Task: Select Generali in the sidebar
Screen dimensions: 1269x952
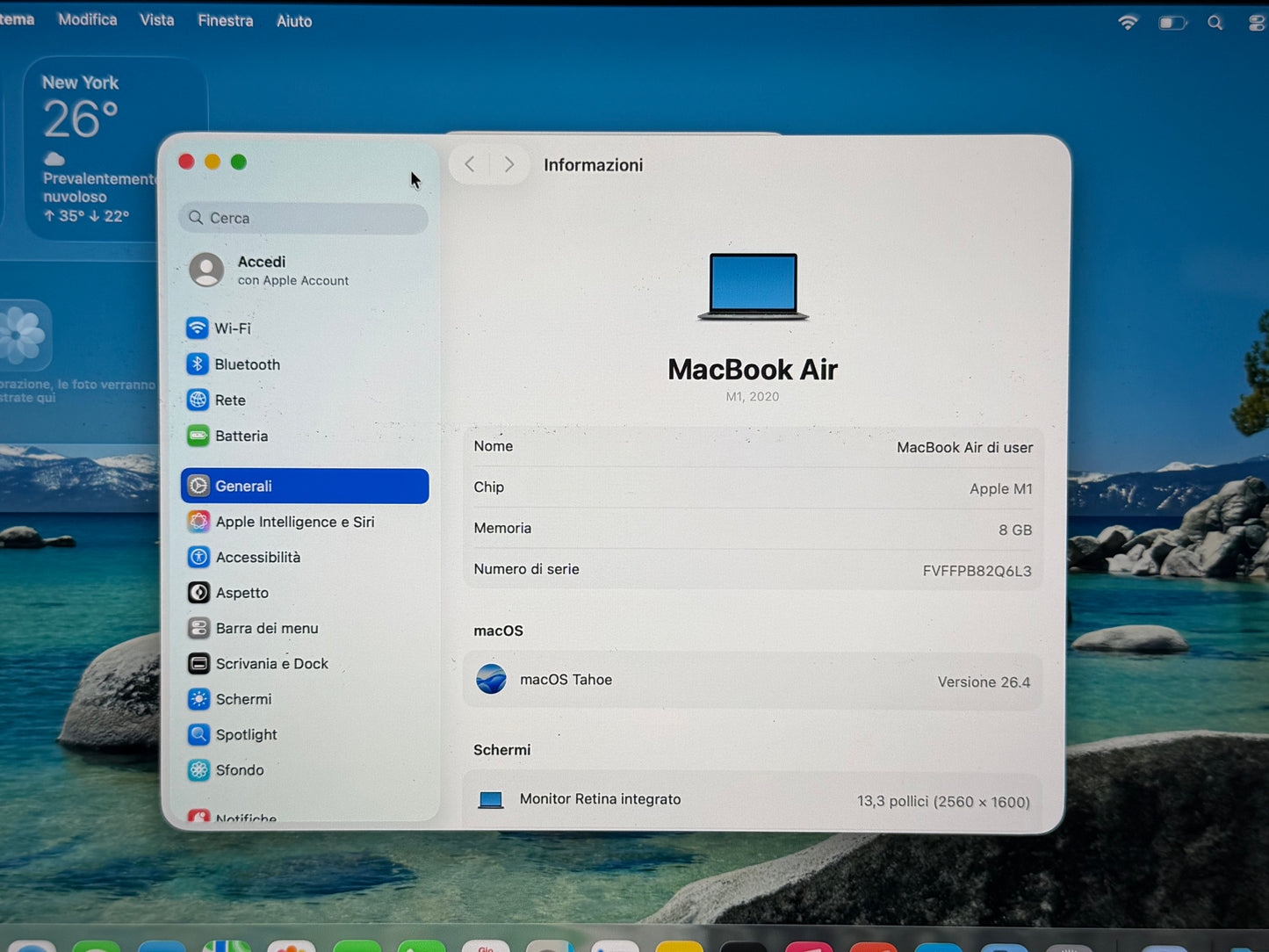Action: point(305,486)
